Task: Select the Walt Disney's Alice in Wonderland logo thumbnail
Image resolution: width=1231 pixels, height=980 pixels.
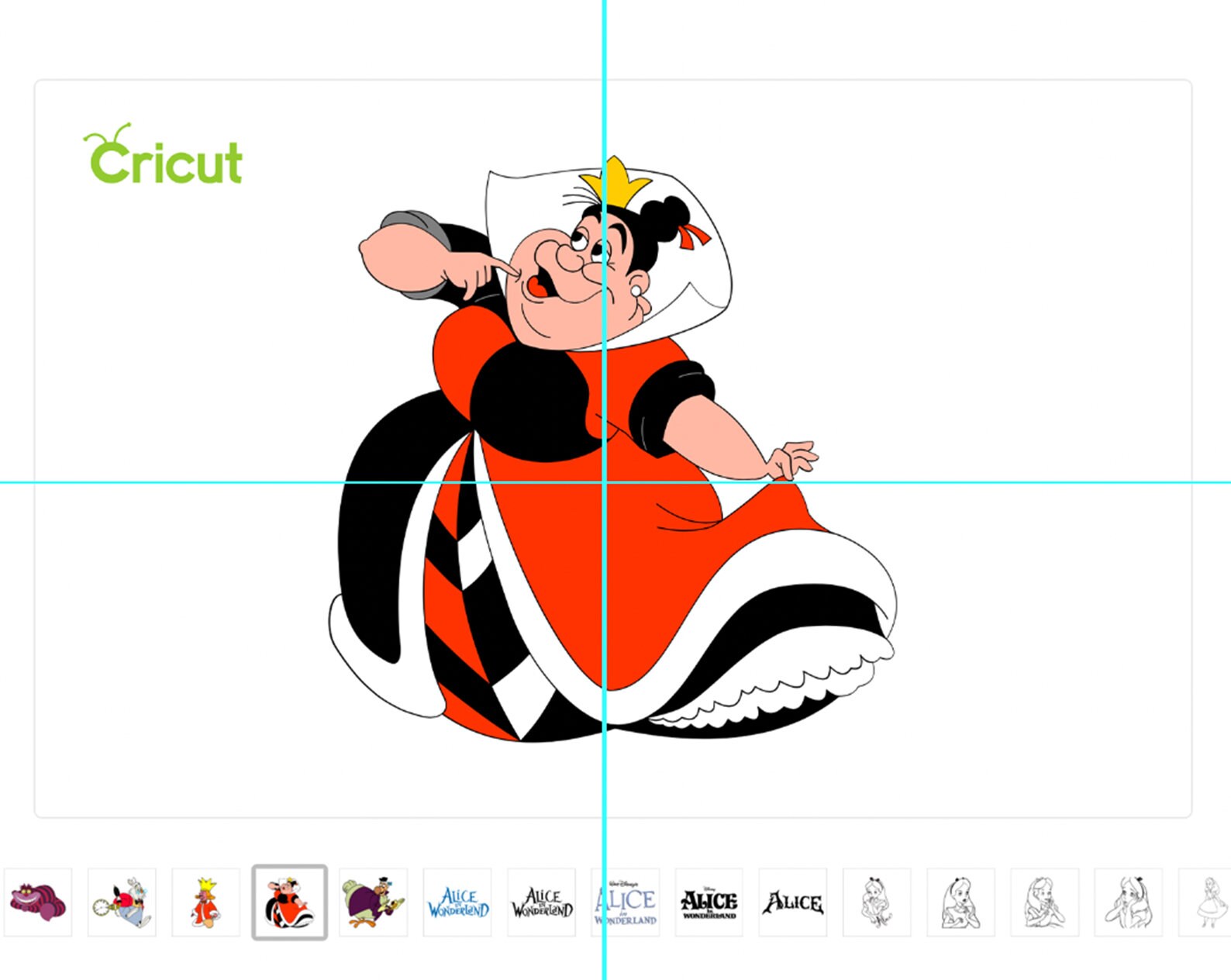Action: point(625,902)
